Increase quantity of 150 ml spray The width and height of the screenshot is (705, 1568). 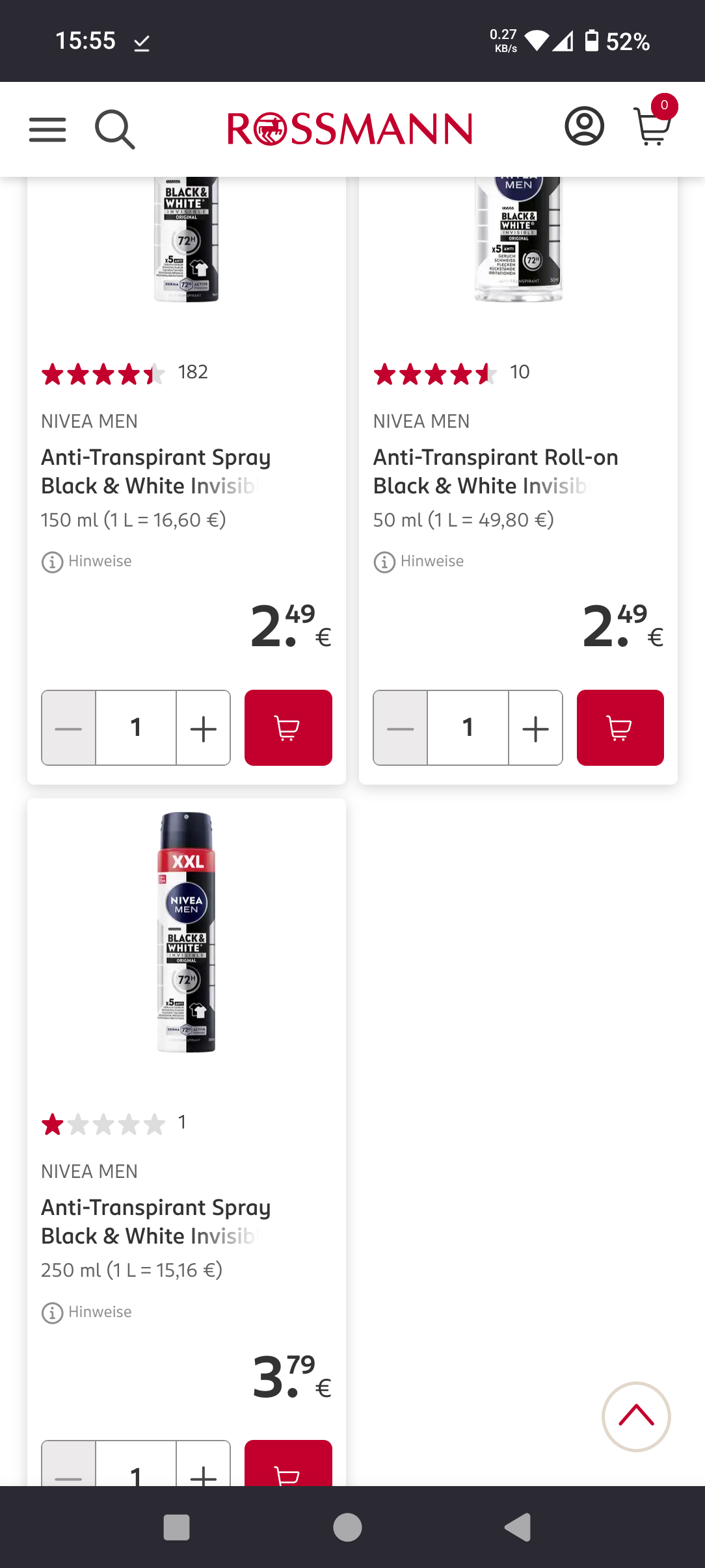[x=203, y=727]
